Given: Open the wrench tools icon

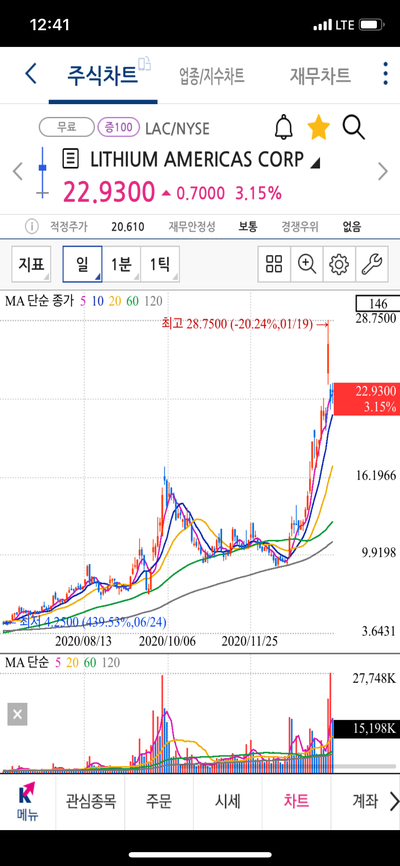Looking at the screenshot, I should click(x=371, y=264).
